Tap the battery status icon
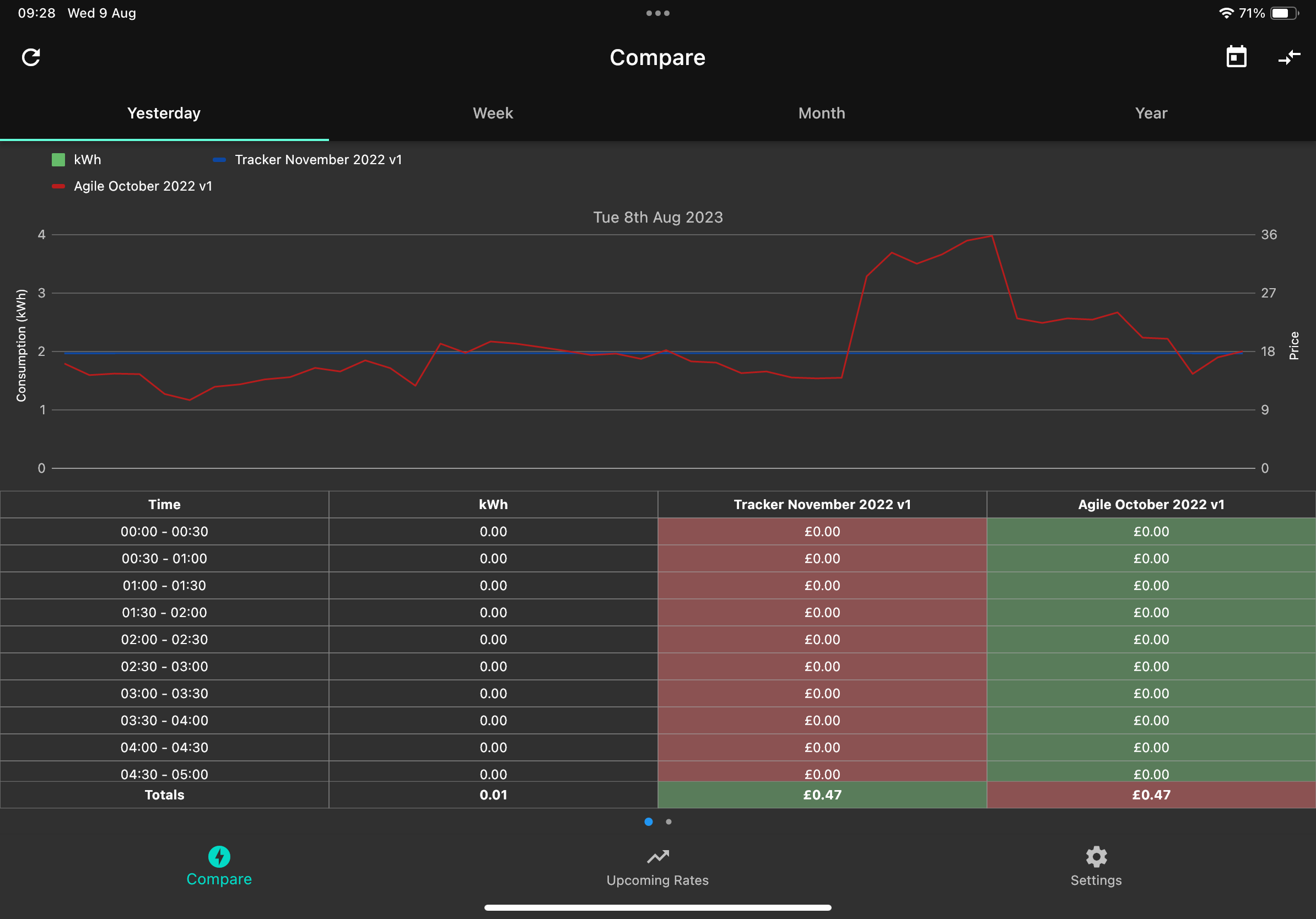 coord(1284,13)
